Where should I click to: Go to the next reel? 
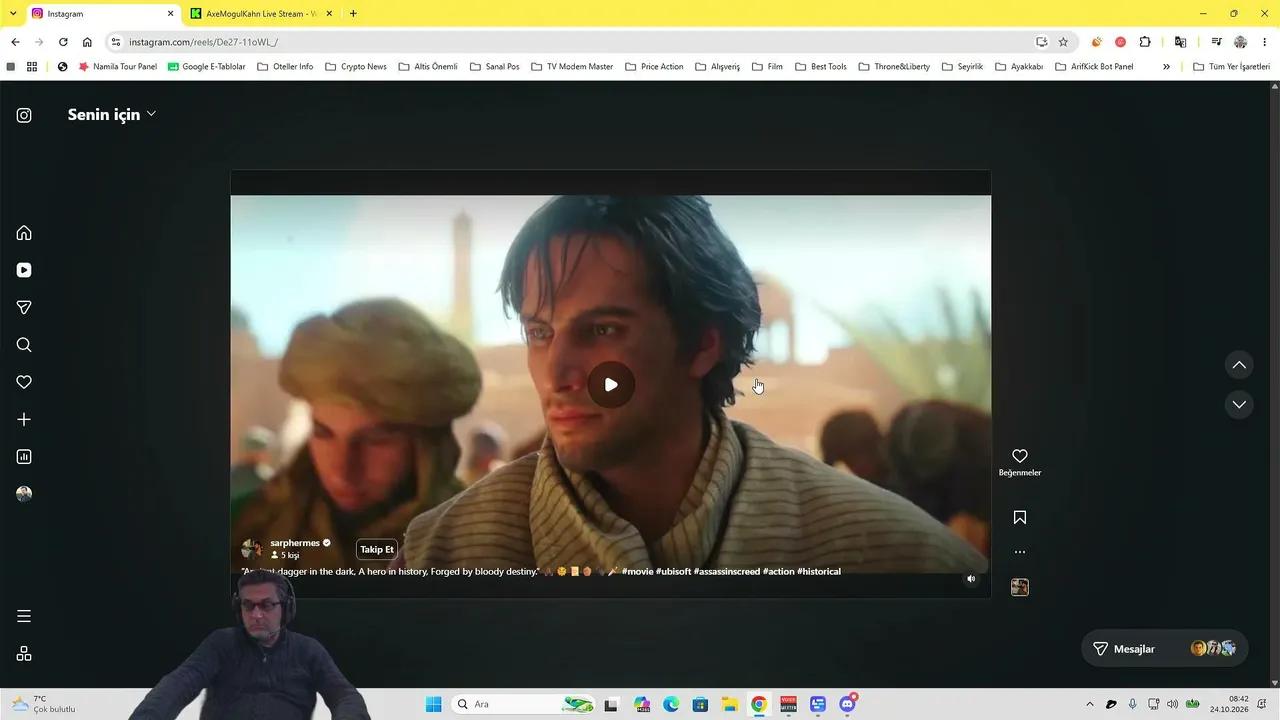tap(1239, 404)
